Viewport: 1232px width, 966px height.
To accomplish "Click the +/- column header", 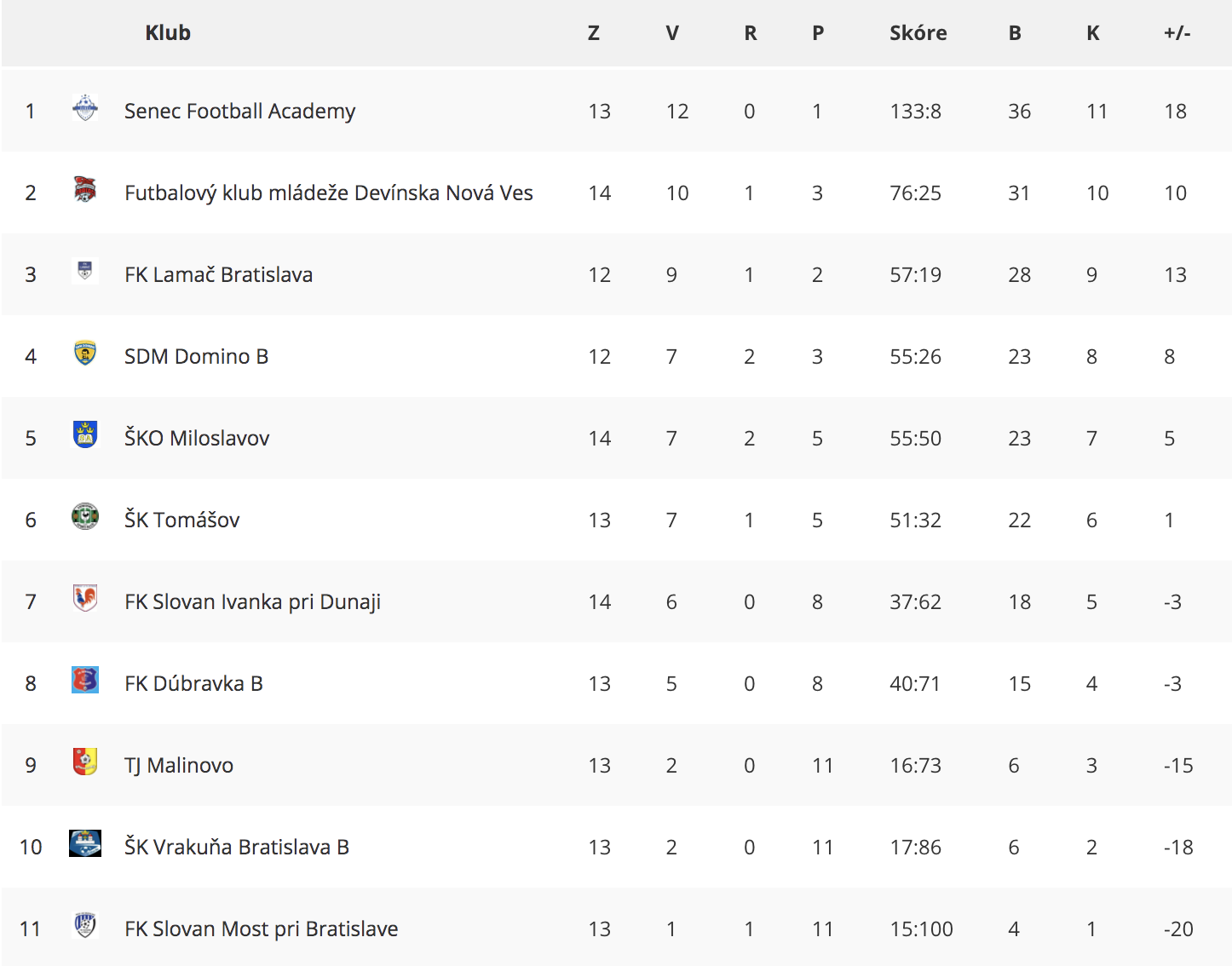I will pos(1177,33).
